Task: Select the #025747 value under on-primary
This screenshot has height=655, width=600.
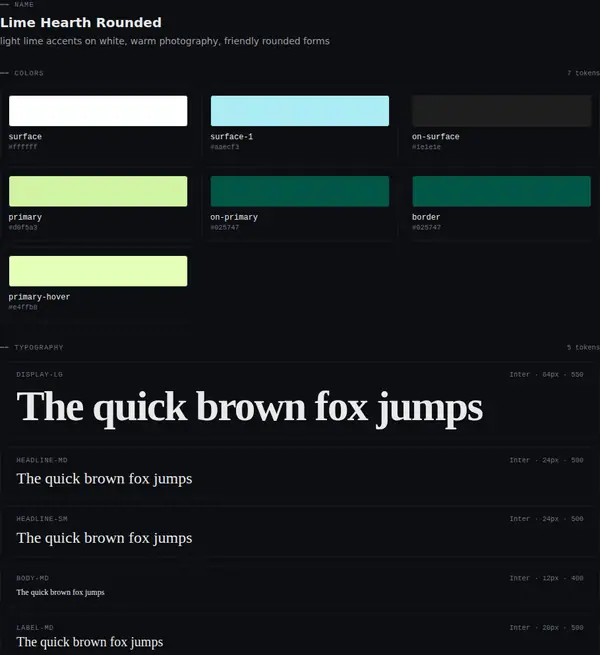Action: (x=225, y=228)
